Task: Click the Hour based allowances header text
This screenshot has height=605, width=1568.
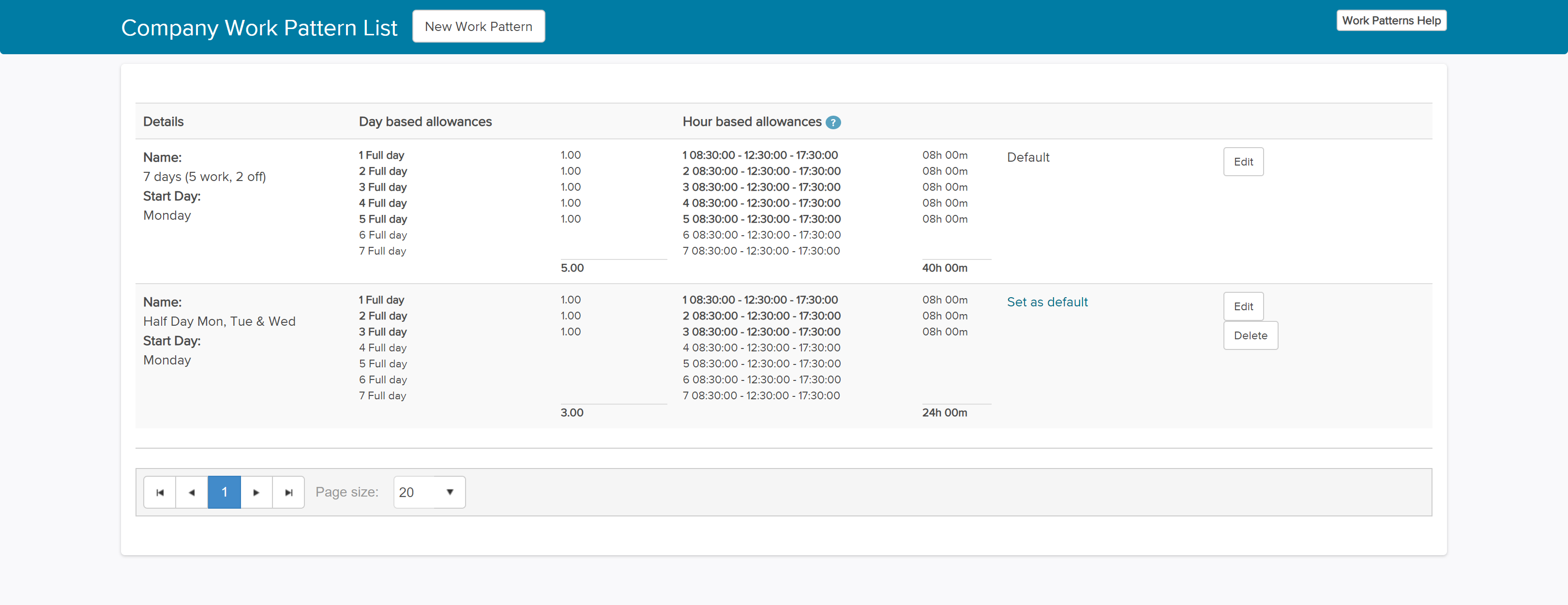Action: (x=752, y=122)
